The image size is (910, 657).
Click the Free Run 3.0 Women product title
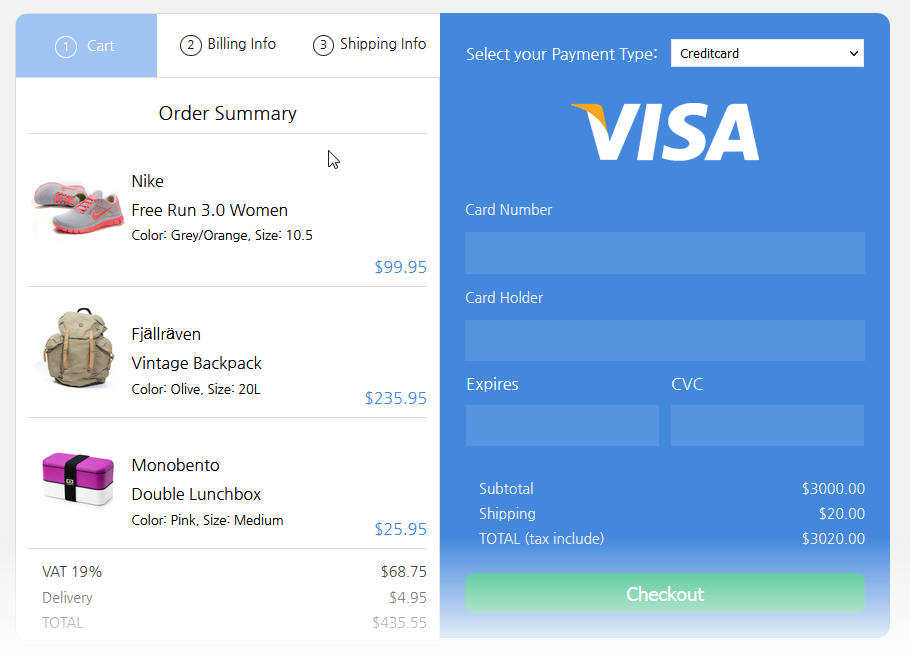point(210,210)
